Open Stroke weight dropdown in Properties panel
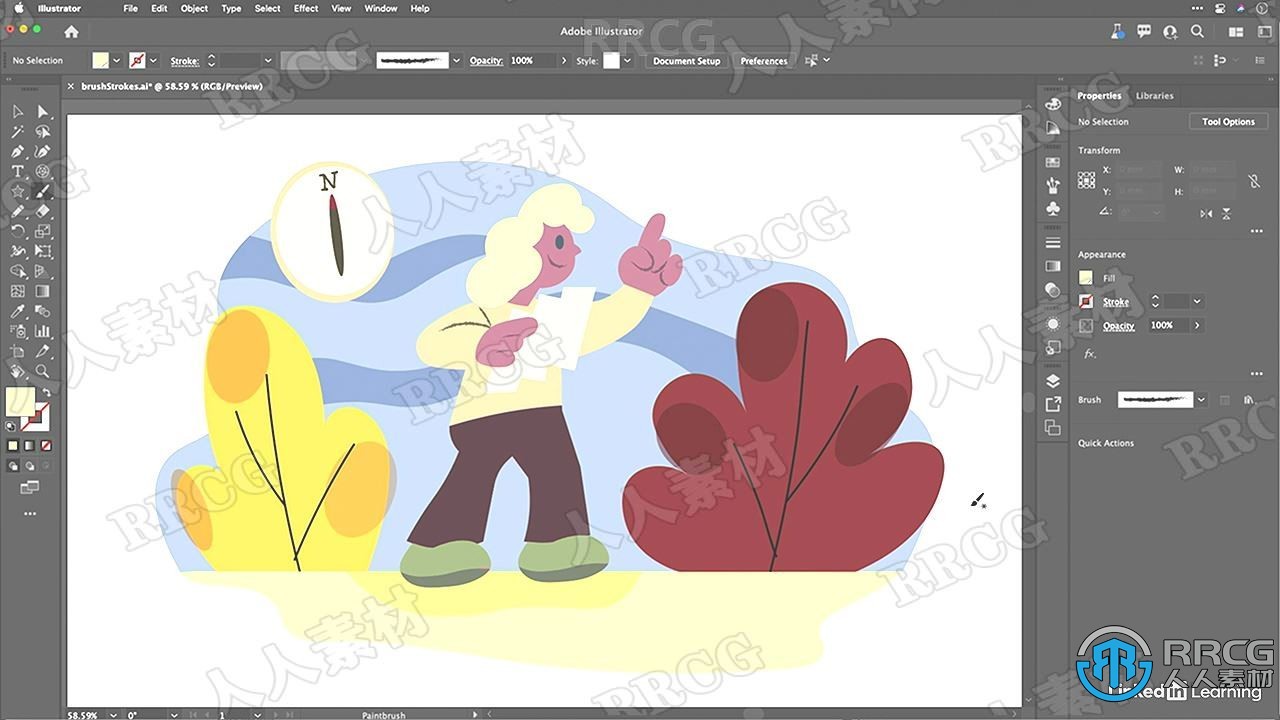The width and height of the screenshot is (1280, 720). (1197, 301)
